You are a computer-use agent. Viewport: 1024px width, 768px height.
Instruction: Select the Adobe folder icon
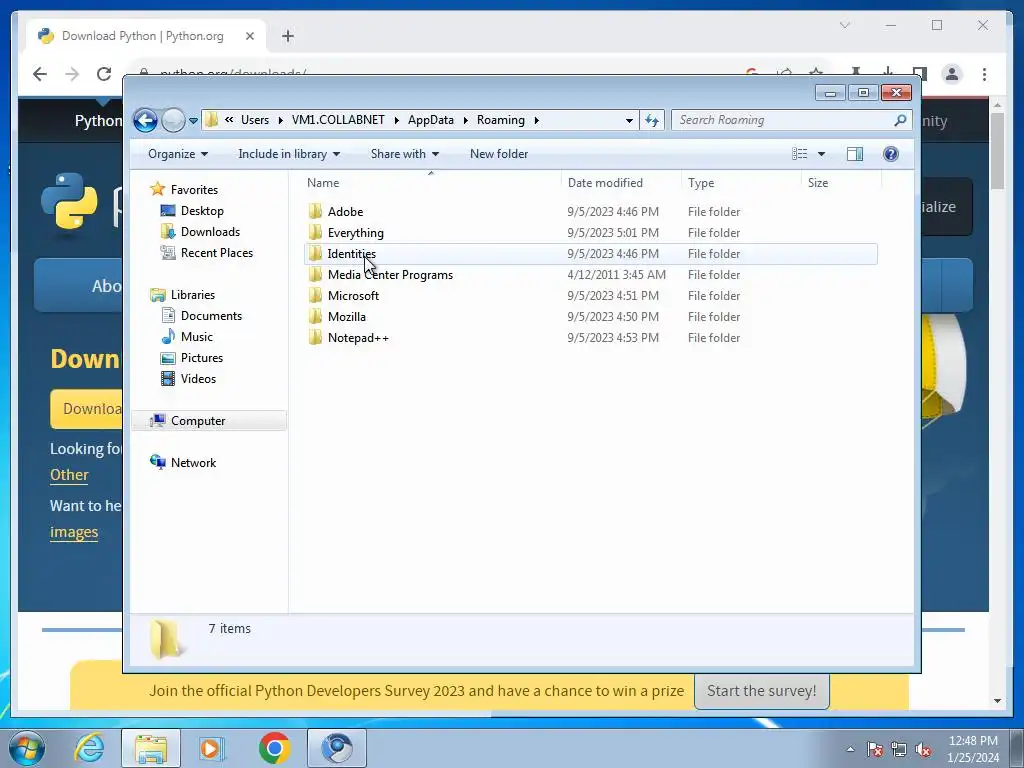315,211
